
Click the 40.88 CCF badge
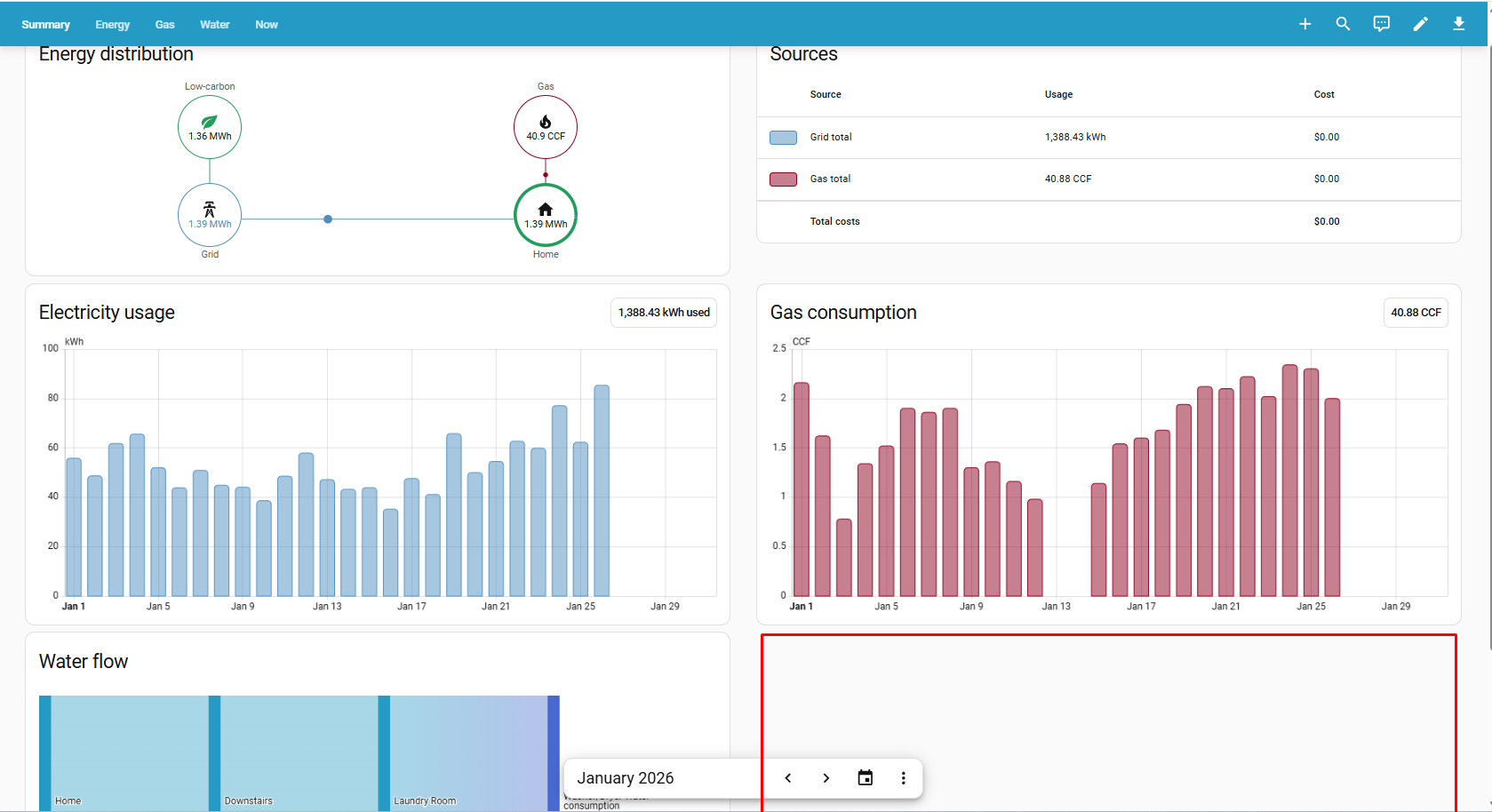(x=1416, y=313)
